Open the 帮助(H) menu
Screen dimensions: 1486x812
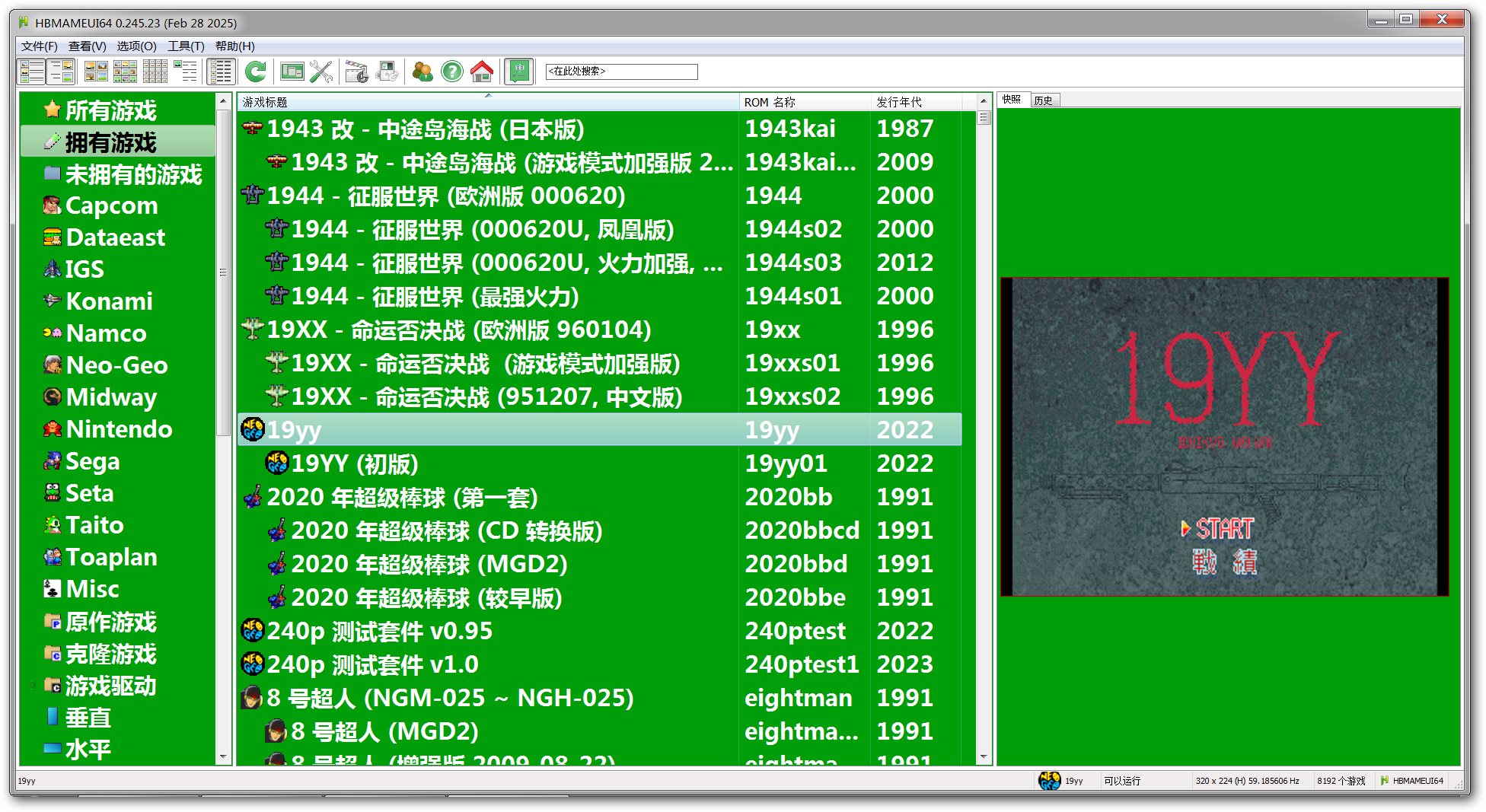pyautogui.click(x=235, y=46)
